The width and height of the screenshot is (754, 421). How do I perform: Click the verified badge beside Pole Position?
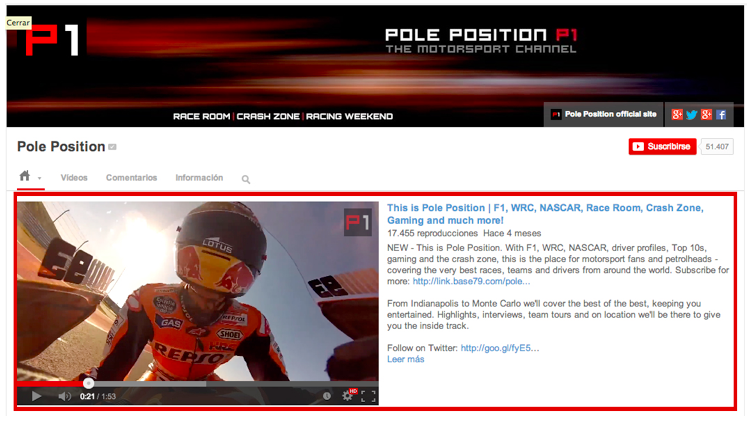112,147
